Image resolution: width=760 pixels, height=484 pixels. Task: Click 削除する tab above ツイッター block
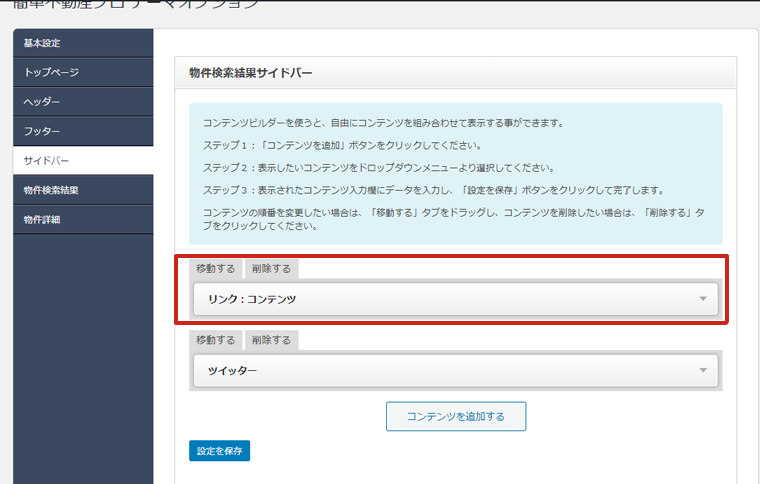click(x=271, y=340)
